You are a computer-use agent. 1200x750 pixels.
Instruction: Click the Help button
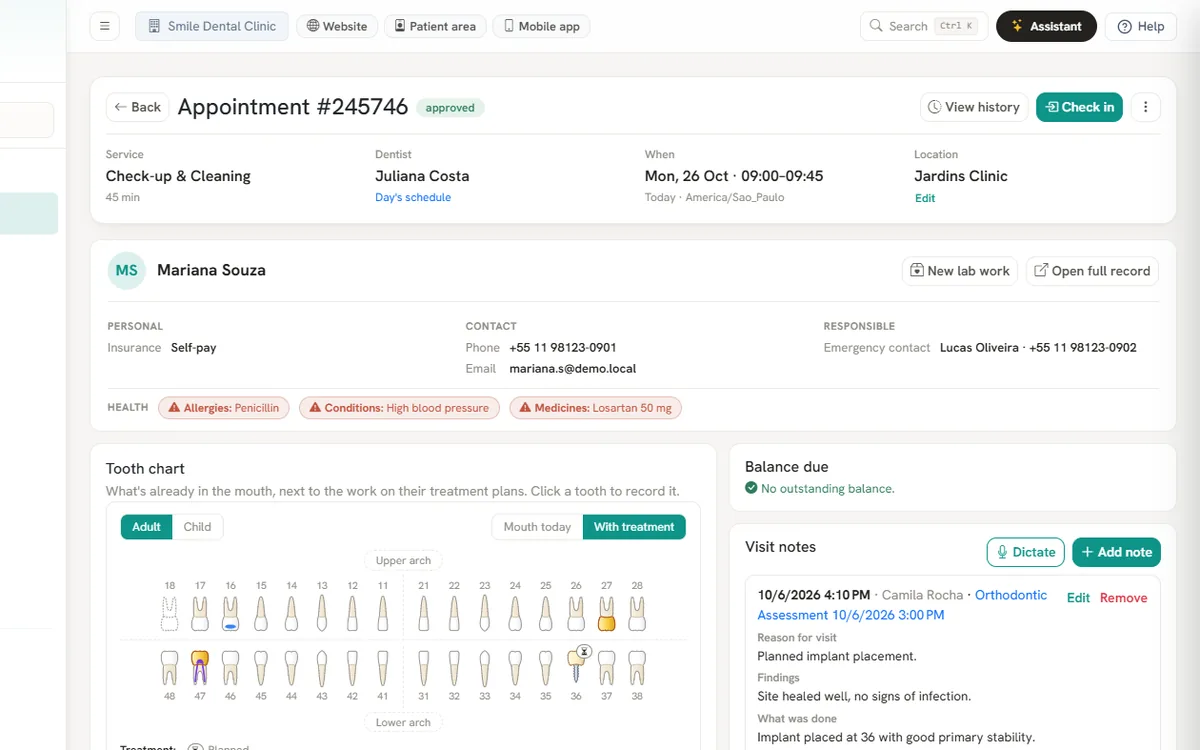click(x=1141, y=26)
